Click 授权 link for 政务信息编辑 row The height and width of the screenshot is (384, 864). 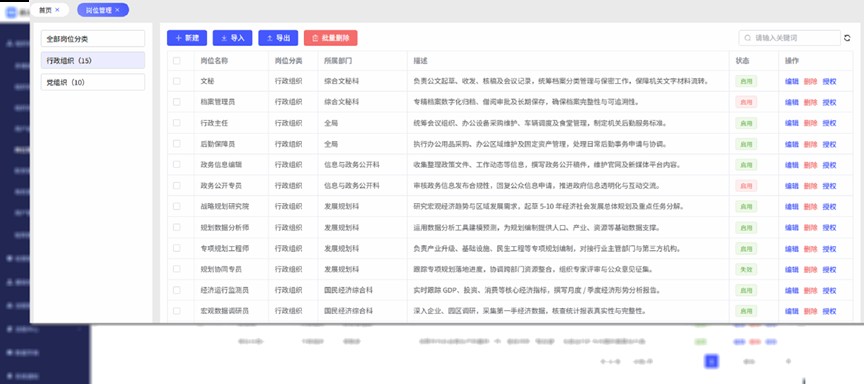click(x=829, y=165)
